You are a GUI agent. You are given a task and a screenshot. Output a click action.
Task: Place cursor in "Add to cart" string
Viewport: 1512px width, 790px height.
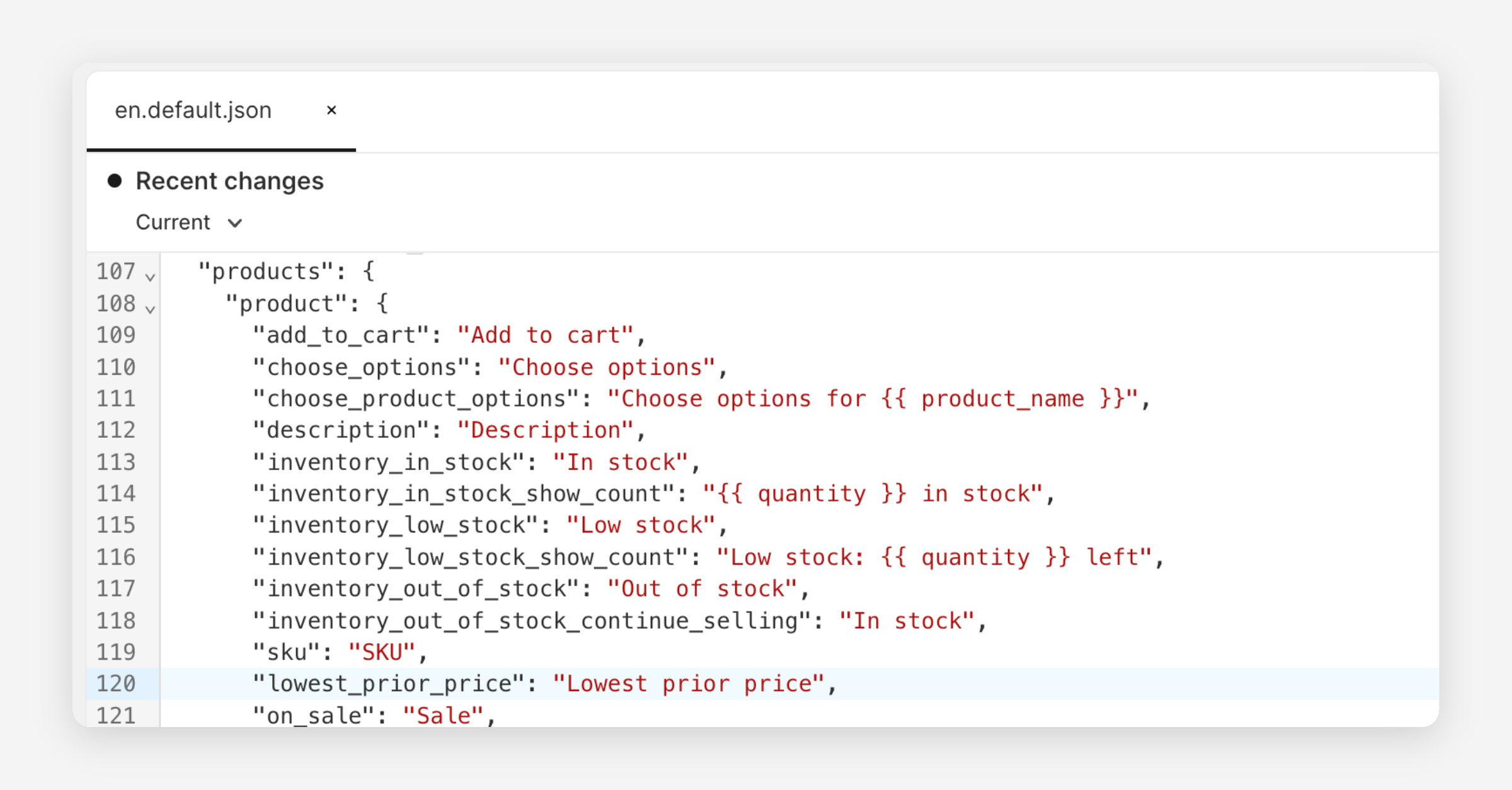[x=545, y=335]
